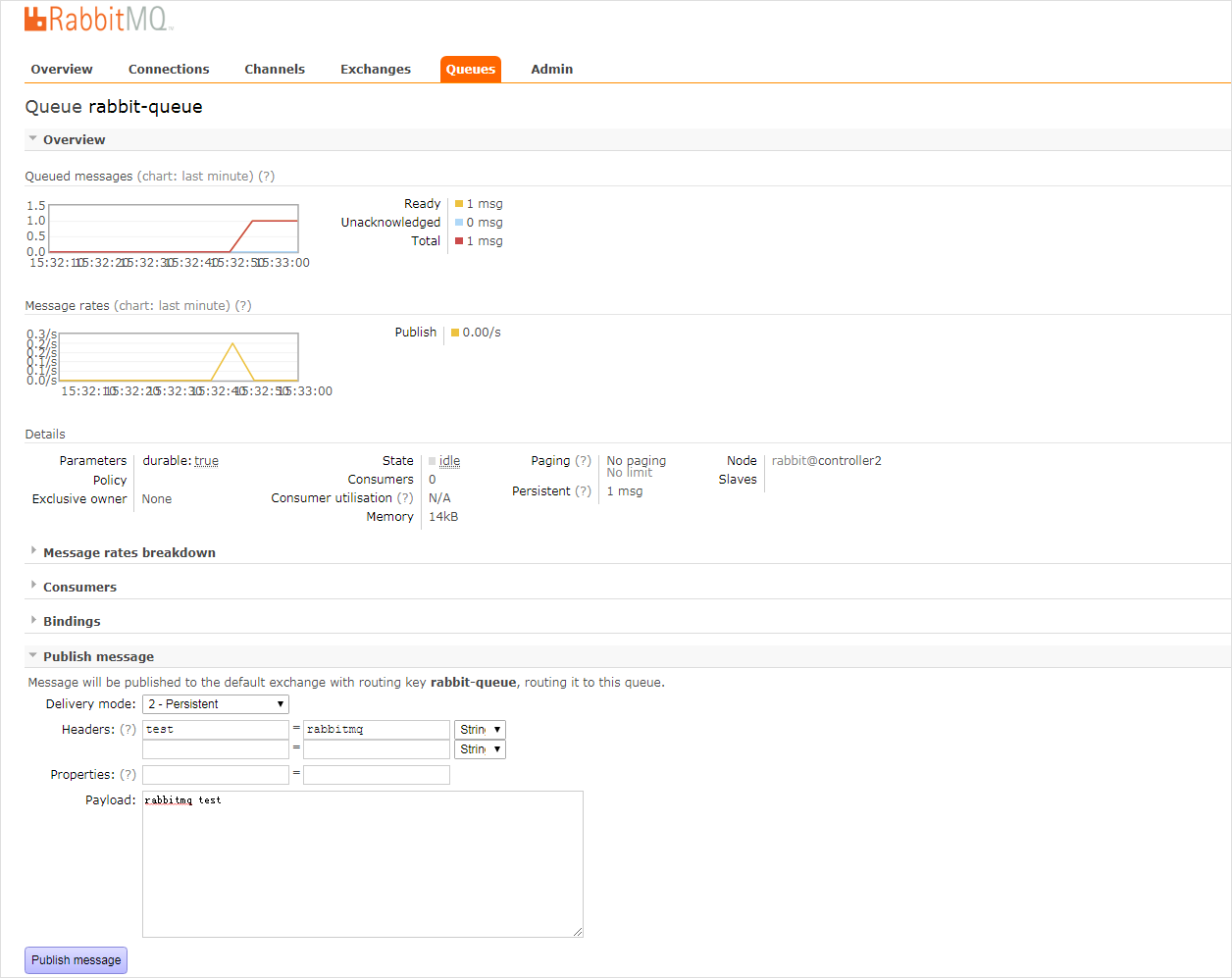Click the help icon next to Queued messages
Viewport: 1232px width, 978px height.
266,177
